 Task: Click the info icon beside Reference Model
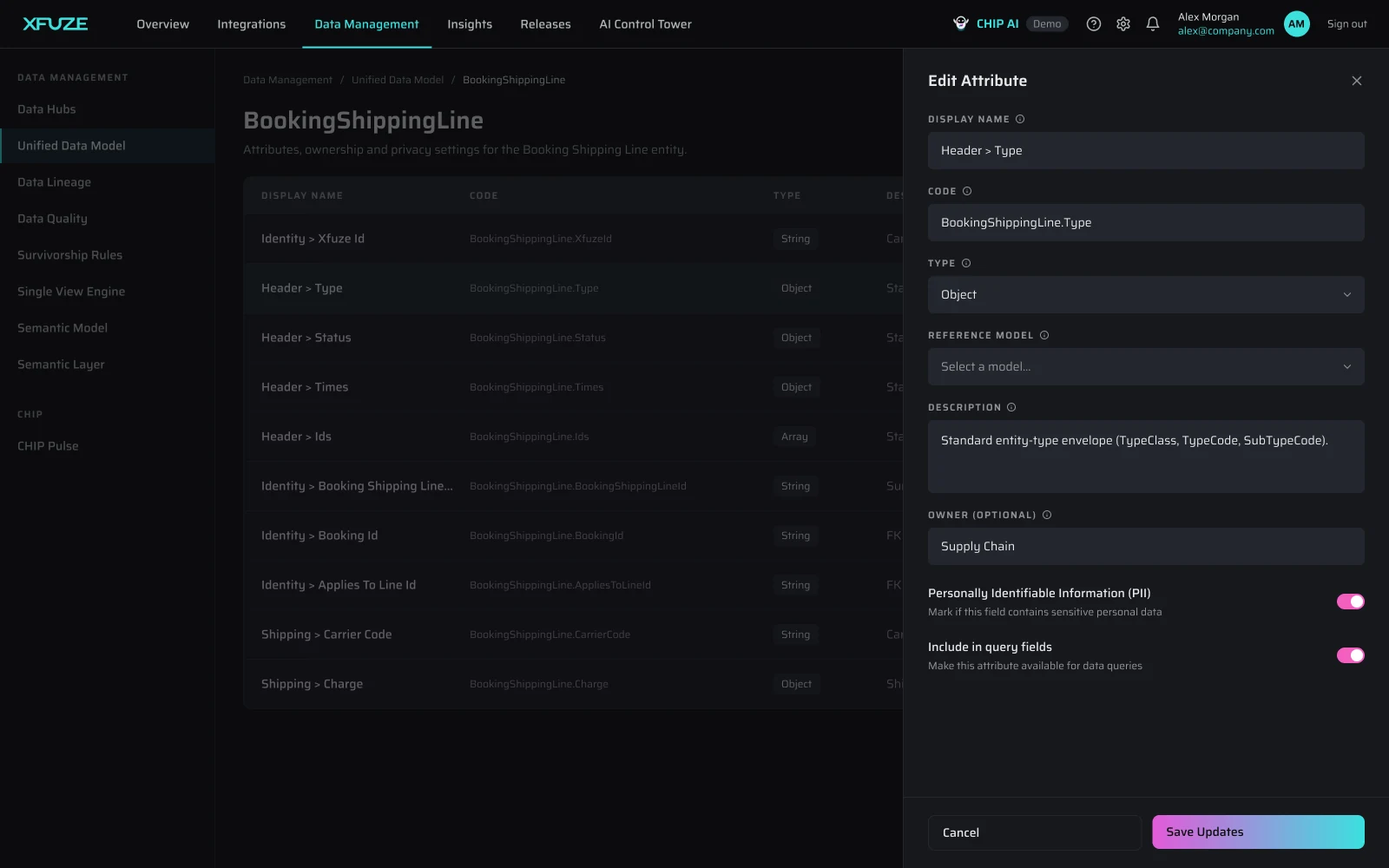click(x=1044, y=335)
